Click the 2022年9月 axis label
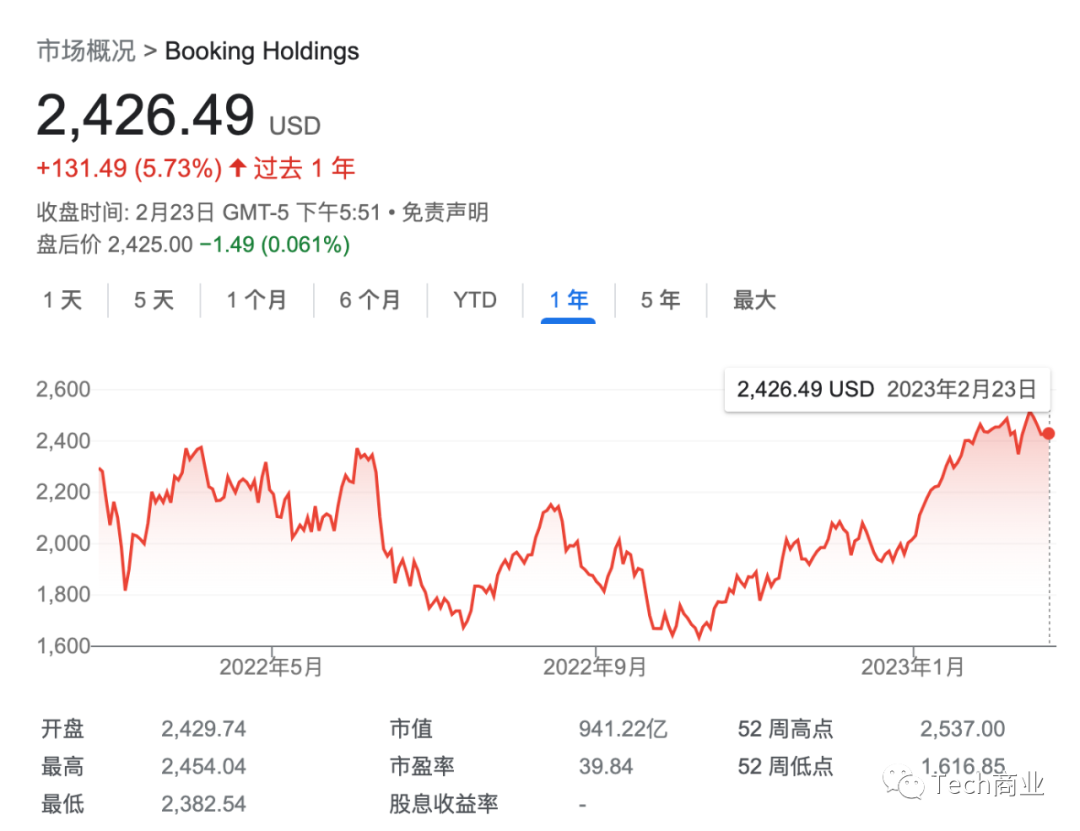Screen dimensions: 1080x831 (594, 666)
